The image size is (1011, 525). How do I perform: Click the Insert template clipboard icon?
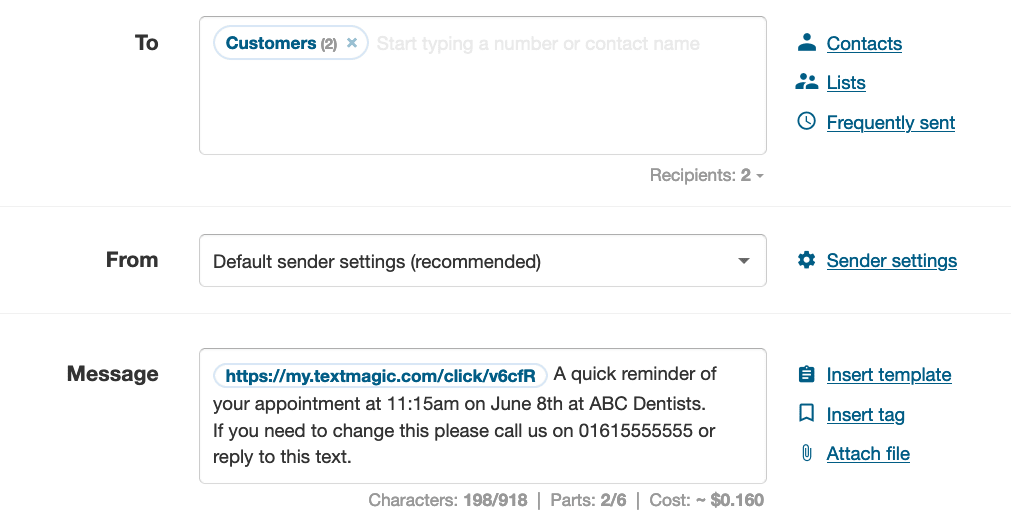coord(806,374)
